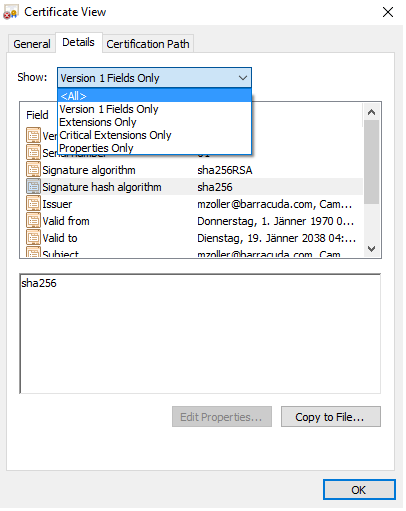Collapse the Show dropdown arrow
The height and width of the screenshot is (511, 406).
point(243,78)
